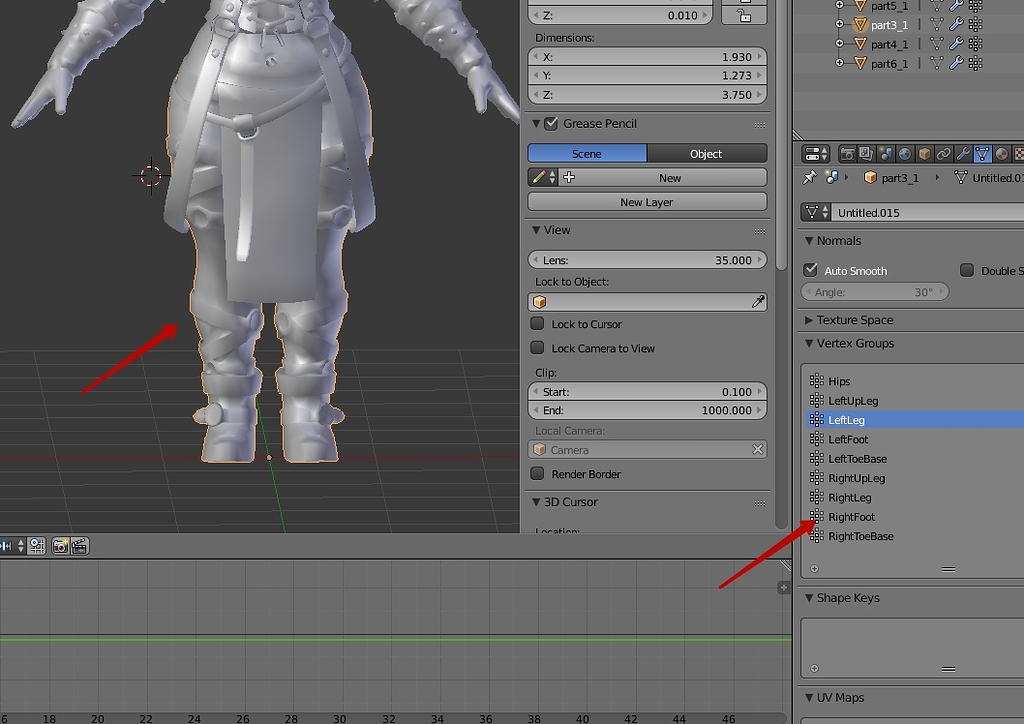The image size is (1024, 724).
Task: Adjust the Clip Start 0.100 field
Action: 647,392
